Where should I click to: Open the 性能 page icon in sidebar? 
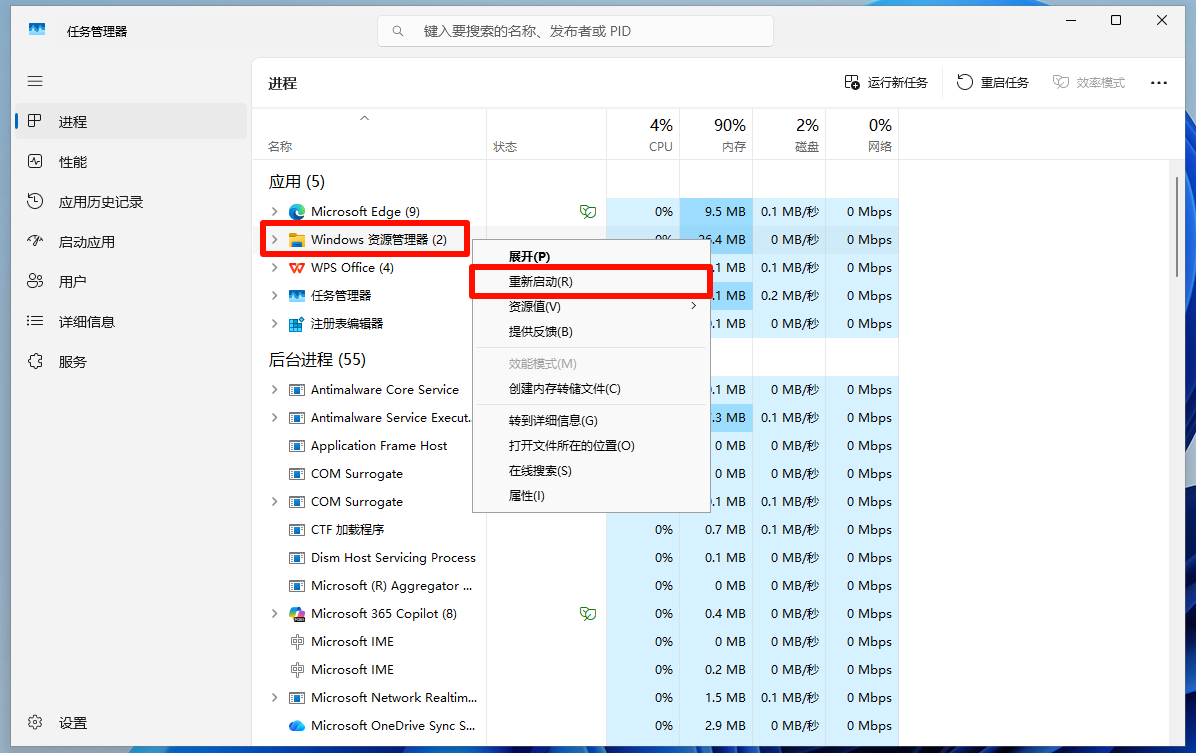(35, 161)
